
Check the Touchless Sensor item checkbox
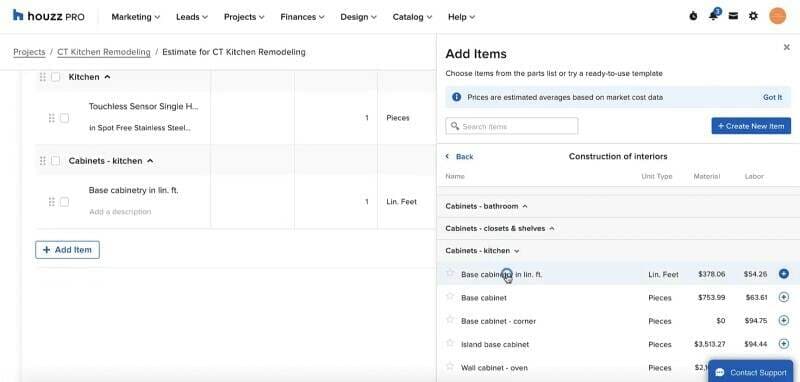[x=64, y=118]
